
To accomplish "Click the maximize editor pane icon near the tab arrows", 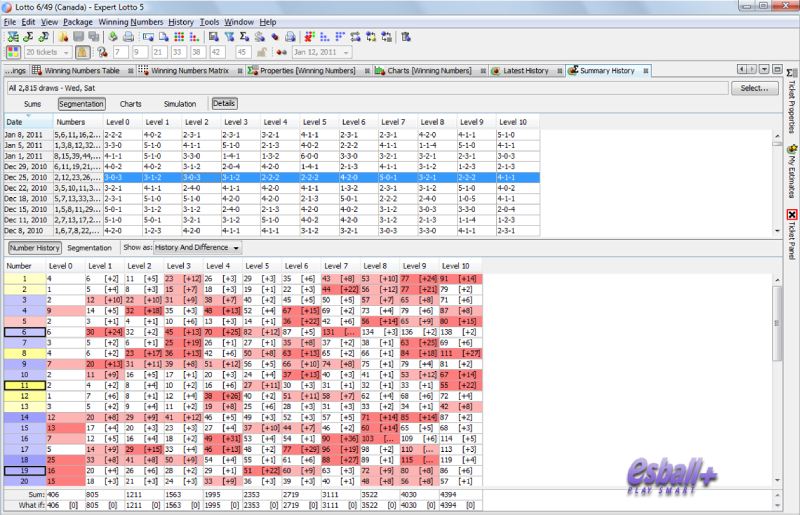I will click(777, 69).
